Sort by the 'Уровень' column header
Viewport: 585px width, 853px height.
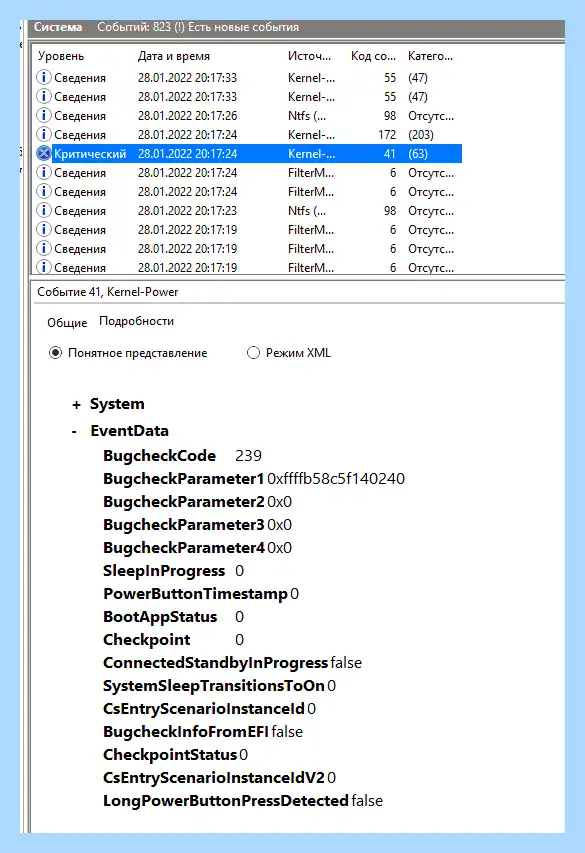61,56
